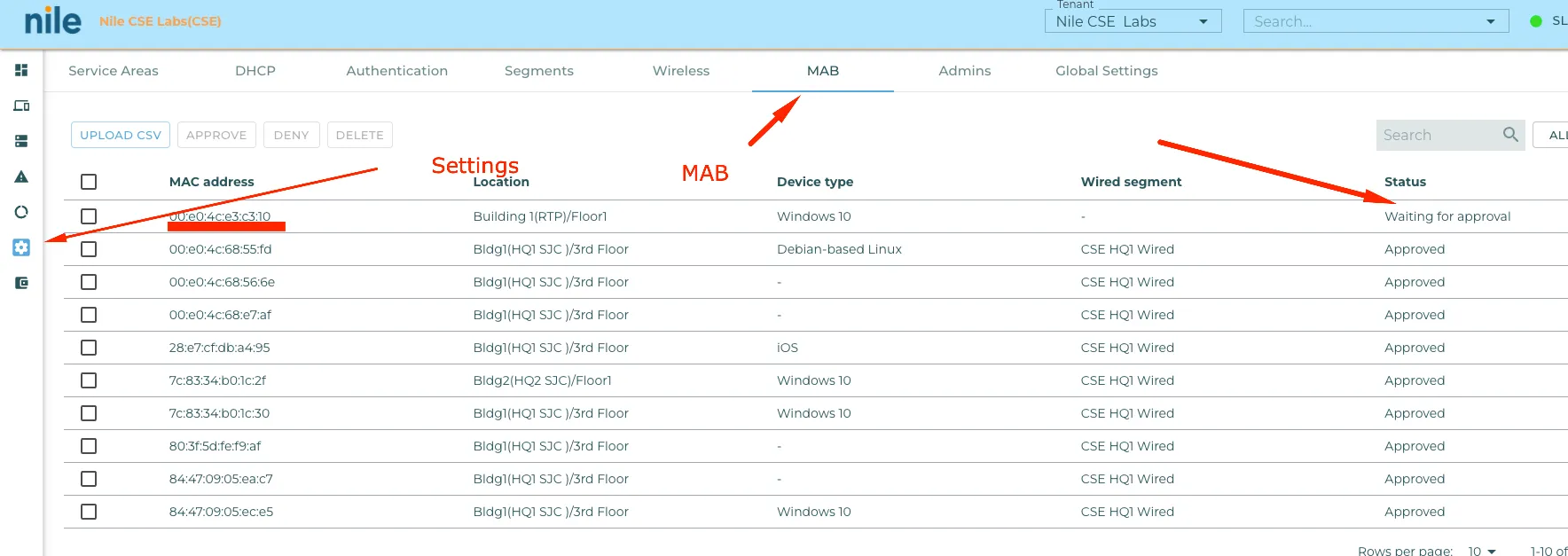1568x556 pixels.
Task: Tick the select-all checkbox in the header
Action: (89, 182)
